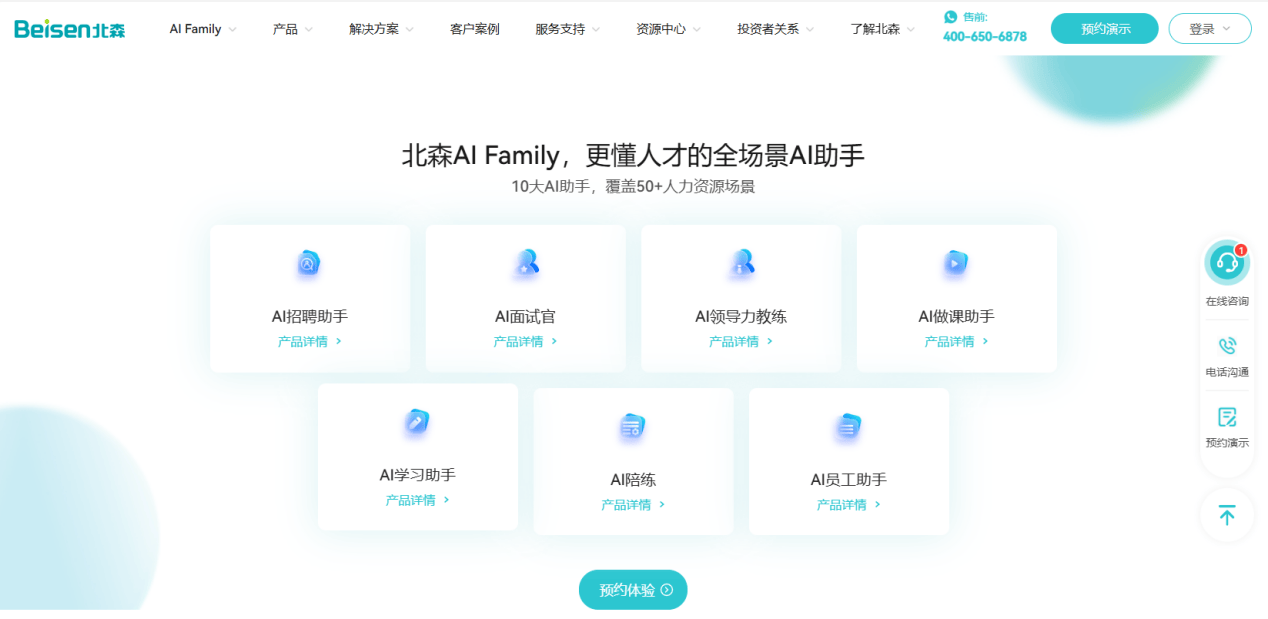This screenshot has width=1268, height=619.
Task: Expand the 产品 navigation dropdown
Action: point(292,29)
